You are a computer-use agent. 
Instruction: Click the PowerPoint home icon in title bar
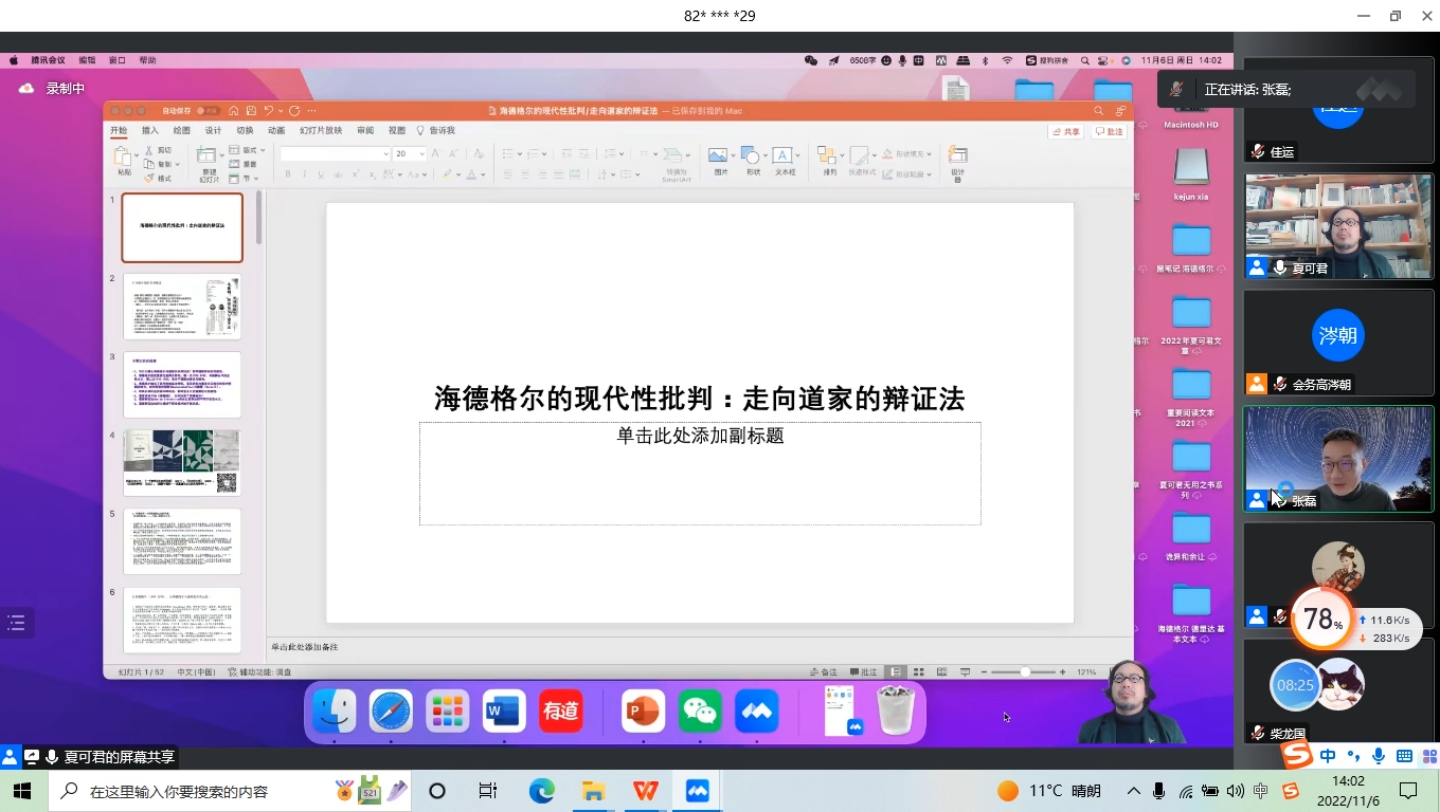[x=233, y=111]
